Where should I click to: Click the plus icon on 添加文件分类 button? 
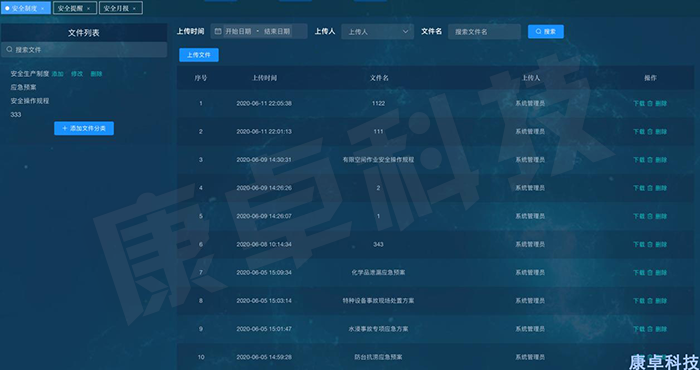pyautogui.click(x=65, y=128)
